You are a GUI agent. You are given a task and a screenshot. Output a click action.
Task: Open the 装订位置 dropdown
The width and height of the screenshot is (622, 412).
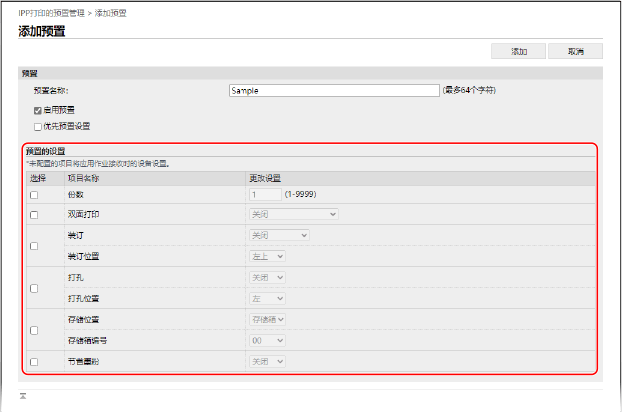click(268, 256)
